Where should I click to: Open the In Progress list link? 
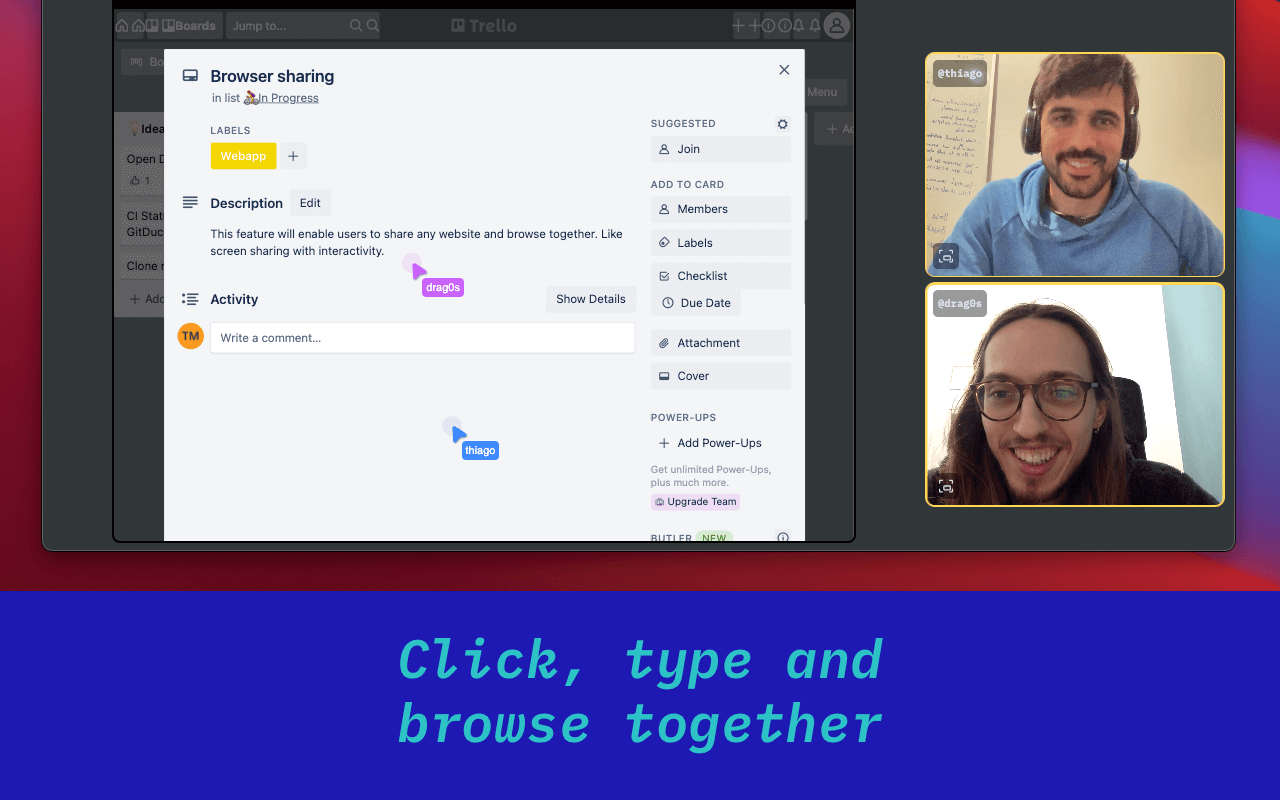coord(287,98)
